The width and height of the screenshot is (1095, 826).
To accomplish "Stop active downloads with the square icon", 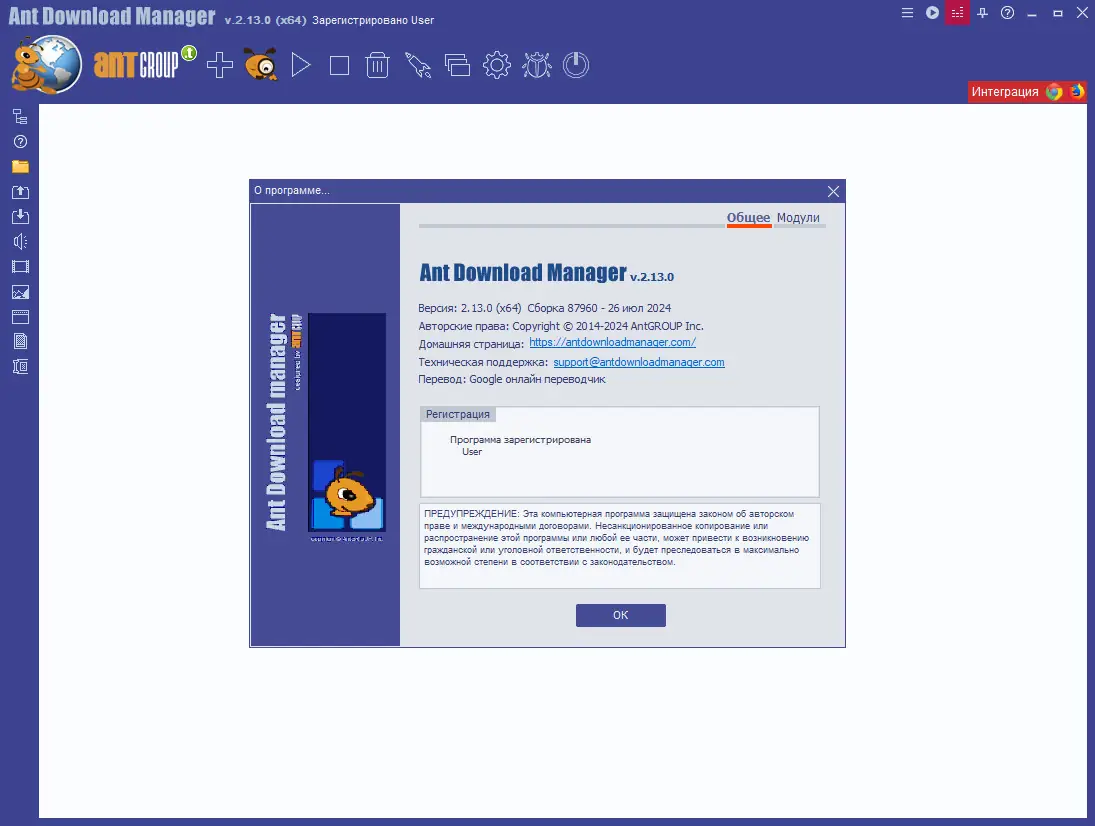I will coord(338,64).
